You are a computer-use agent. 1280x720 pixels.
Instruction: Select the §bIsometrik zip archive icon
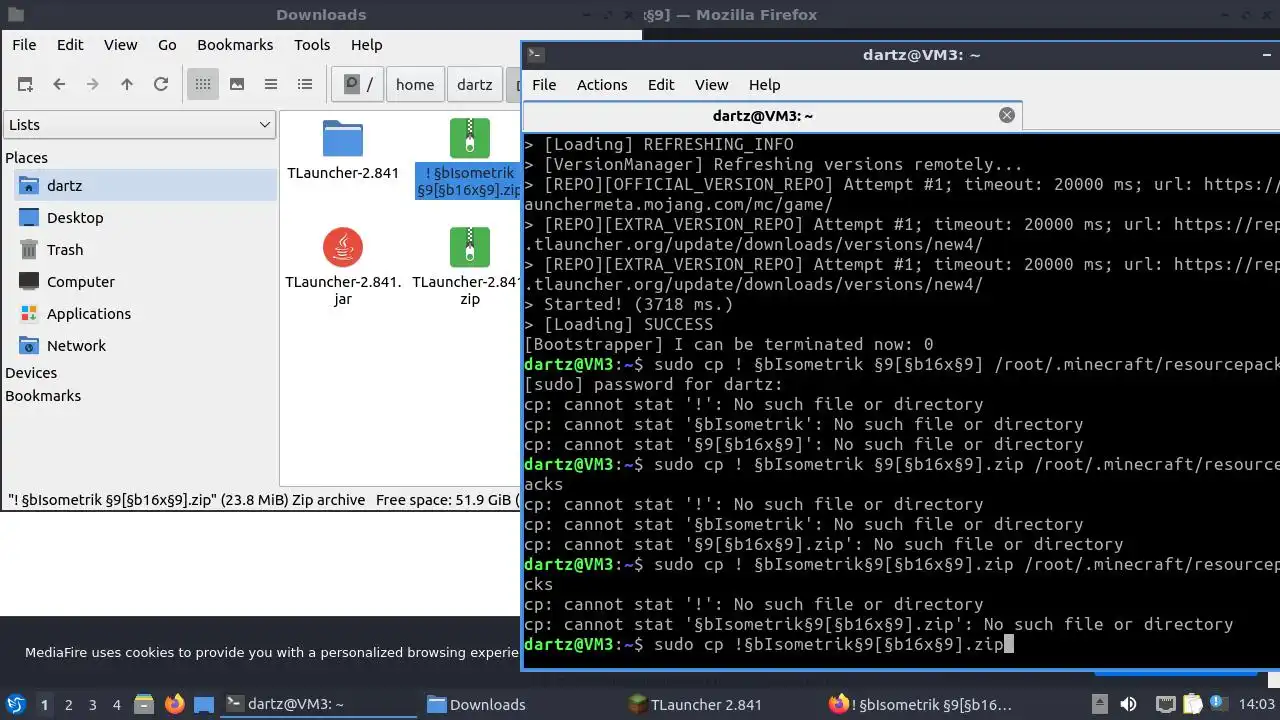click(469, 139)
